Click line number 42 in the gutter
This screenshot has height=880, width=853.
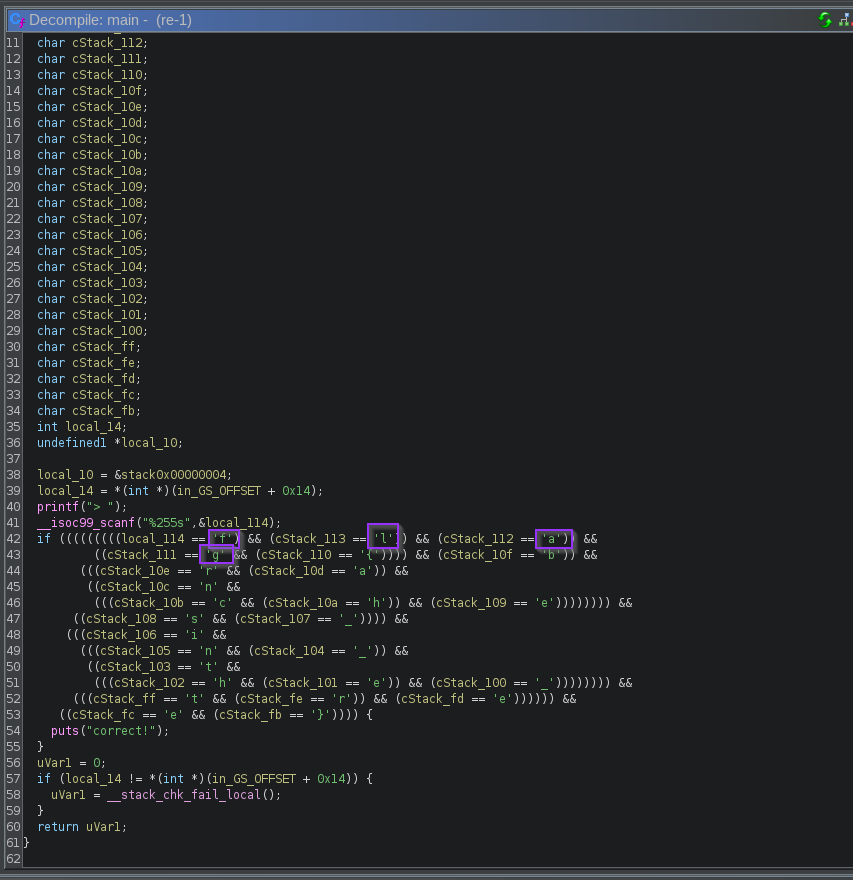tap(12, 539)
